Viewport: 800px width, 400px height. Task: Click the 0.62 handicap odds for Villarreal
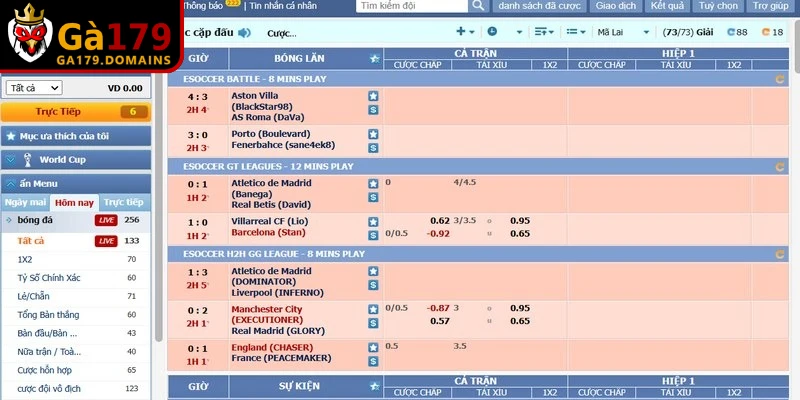pos(440,221)
